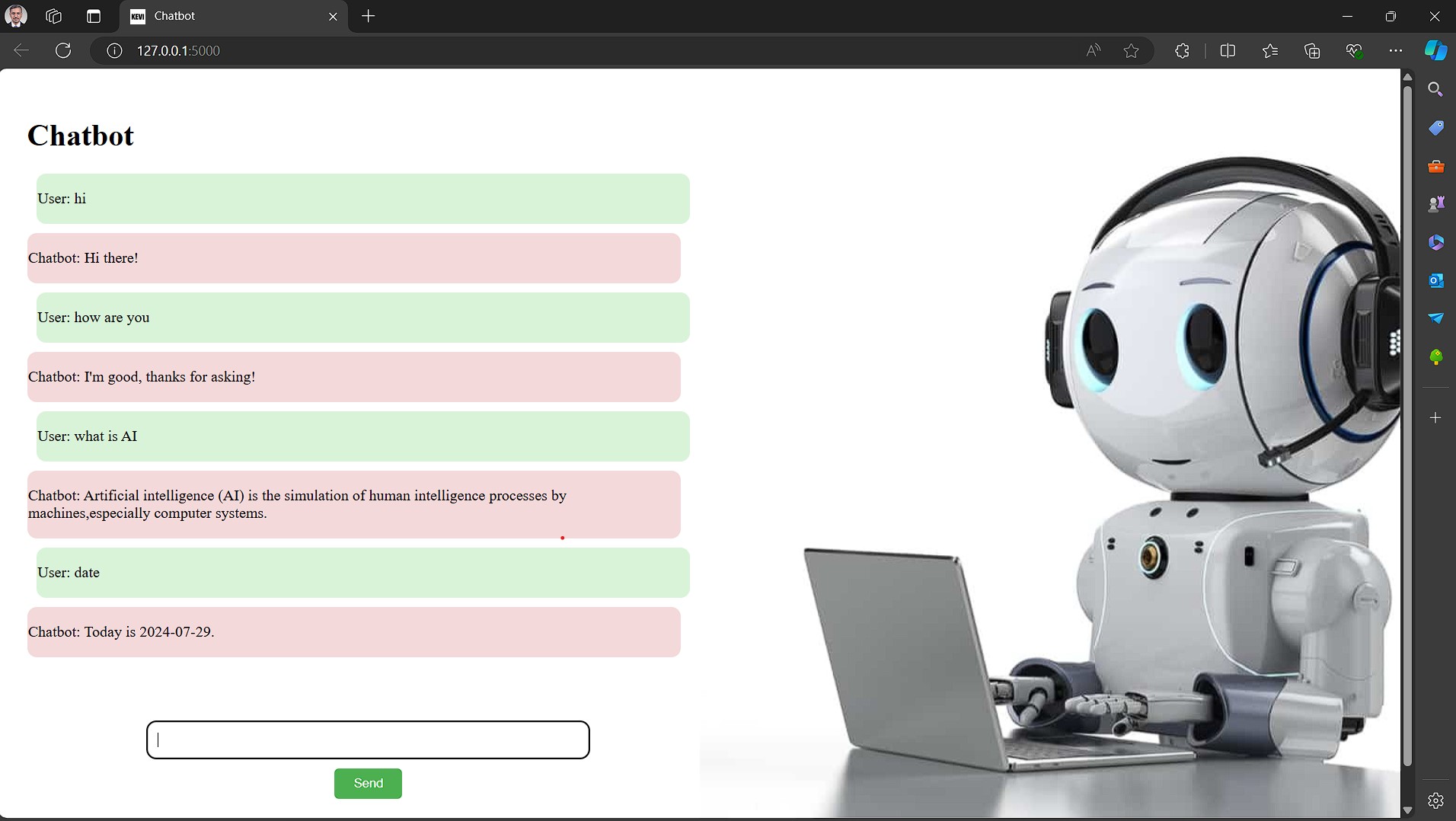This screenshot has width=1456, height=821.
Task: Close the Chatbot tab
Action: click(x=333, y=16)
